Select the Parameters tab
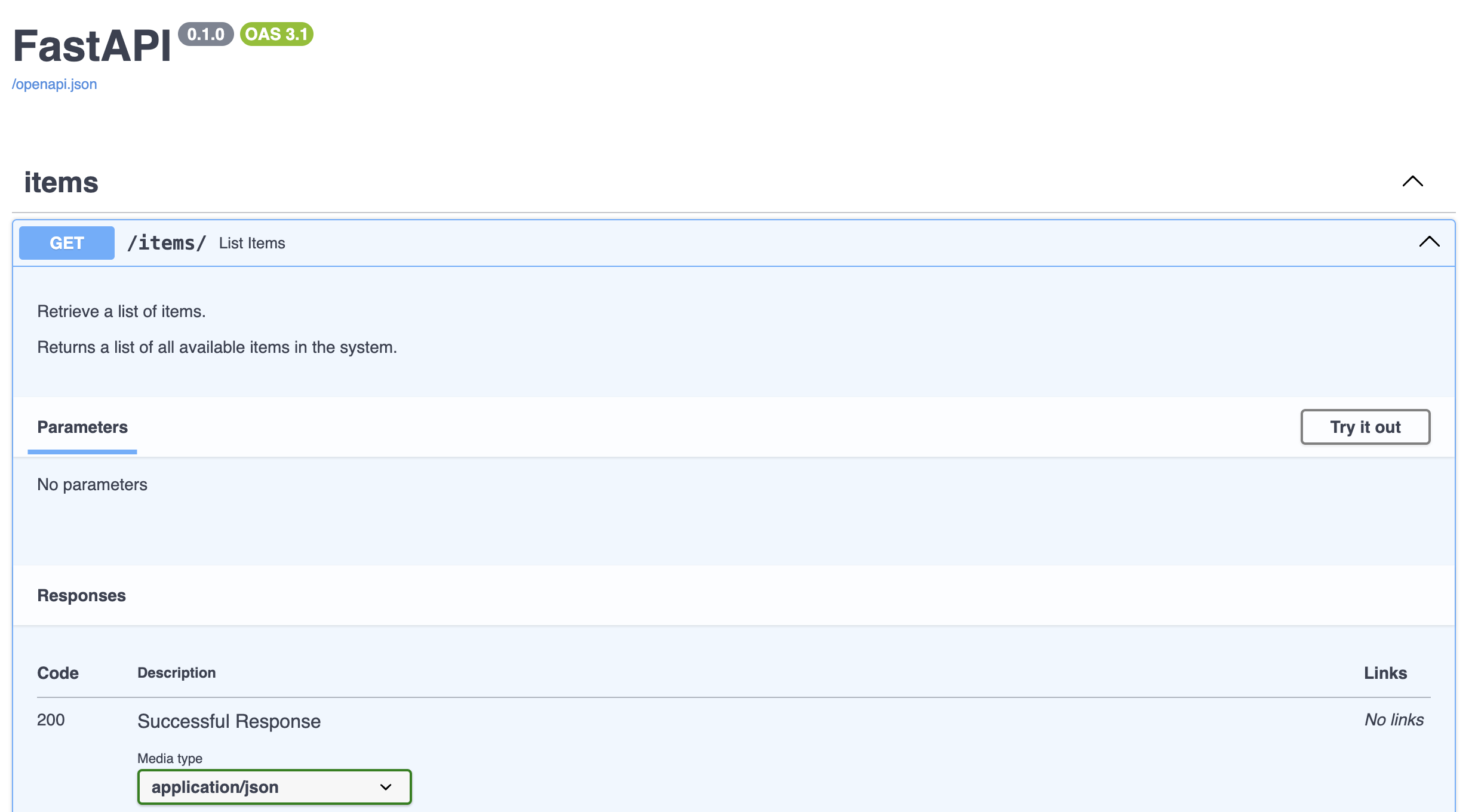The height and width of the screenshot is (812, 1475). point(82,427)
